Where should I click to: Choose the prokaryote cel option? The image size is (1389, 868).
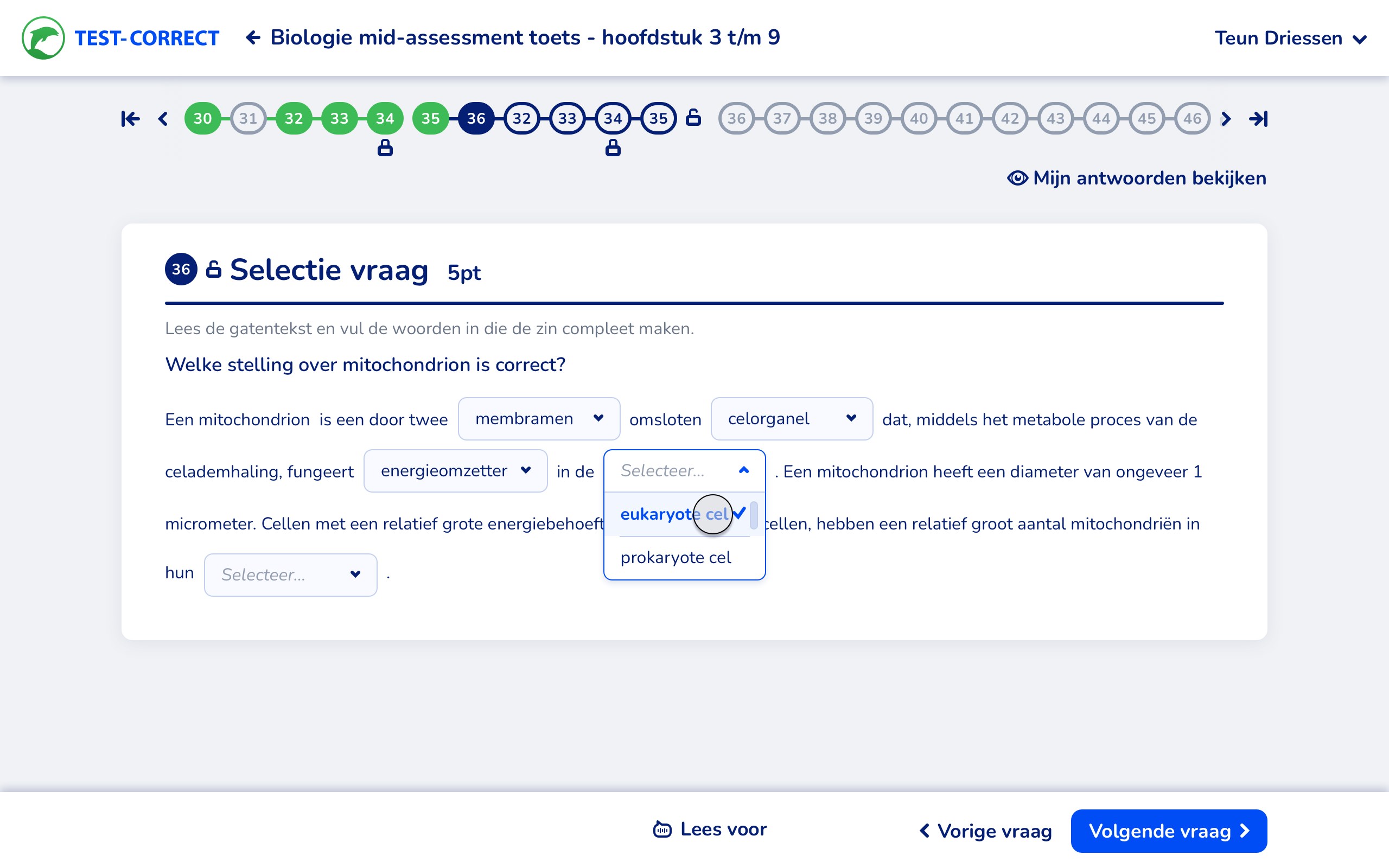[x=676, y=558]
